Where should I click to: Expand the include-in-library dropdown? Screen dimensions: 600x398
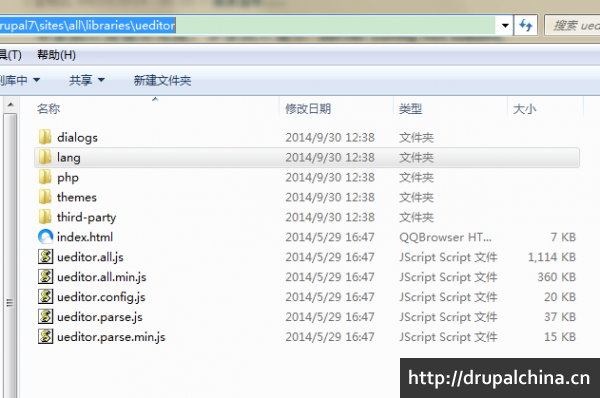click(19, 80)
